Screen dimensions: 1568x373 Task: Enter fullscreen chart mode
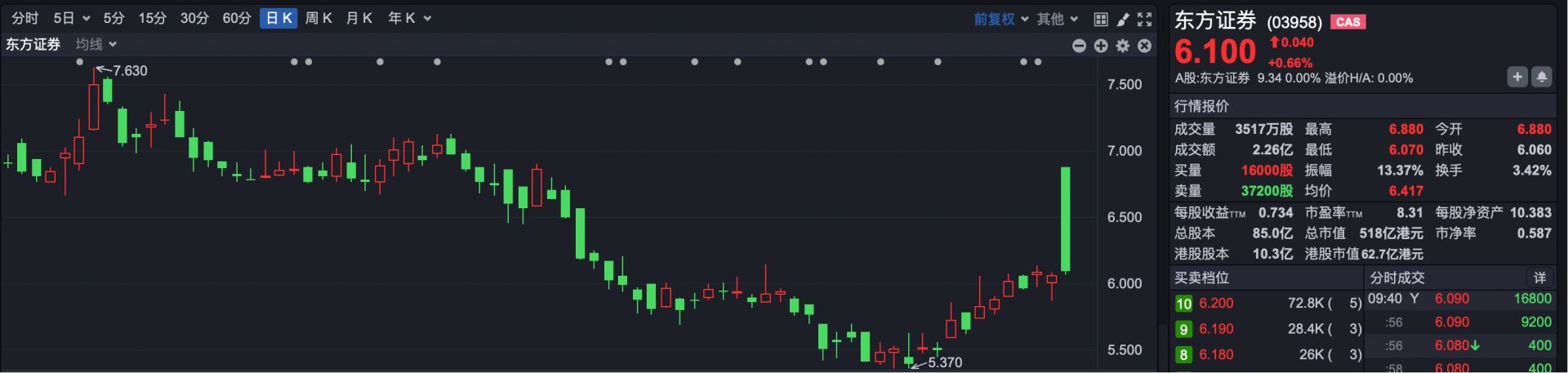click(x=1145, y=19)
